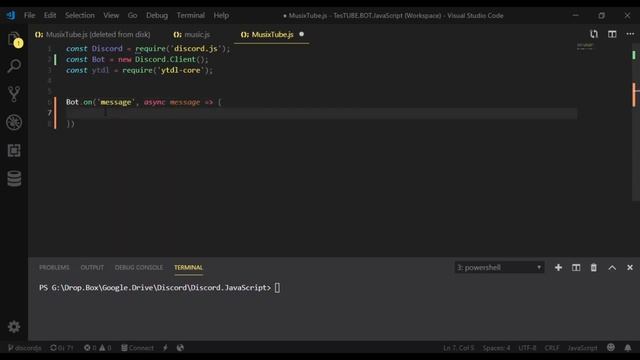Open the terminal selector '3: powershell' dropdown
Image resolution: width=640 pixels, height=360 pixels.
point(499,267)
